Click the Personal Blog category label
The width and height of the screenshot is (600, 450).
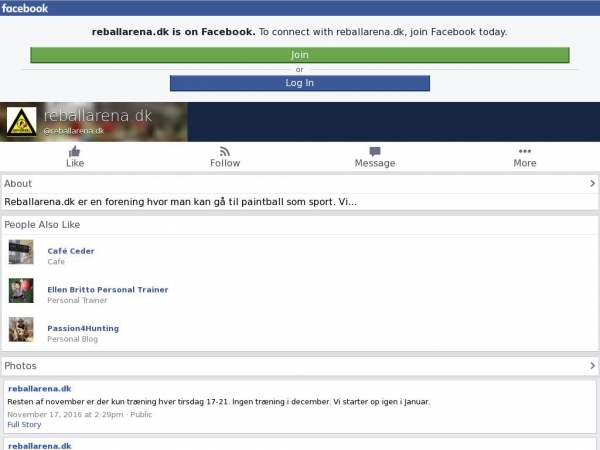[72, 339]
